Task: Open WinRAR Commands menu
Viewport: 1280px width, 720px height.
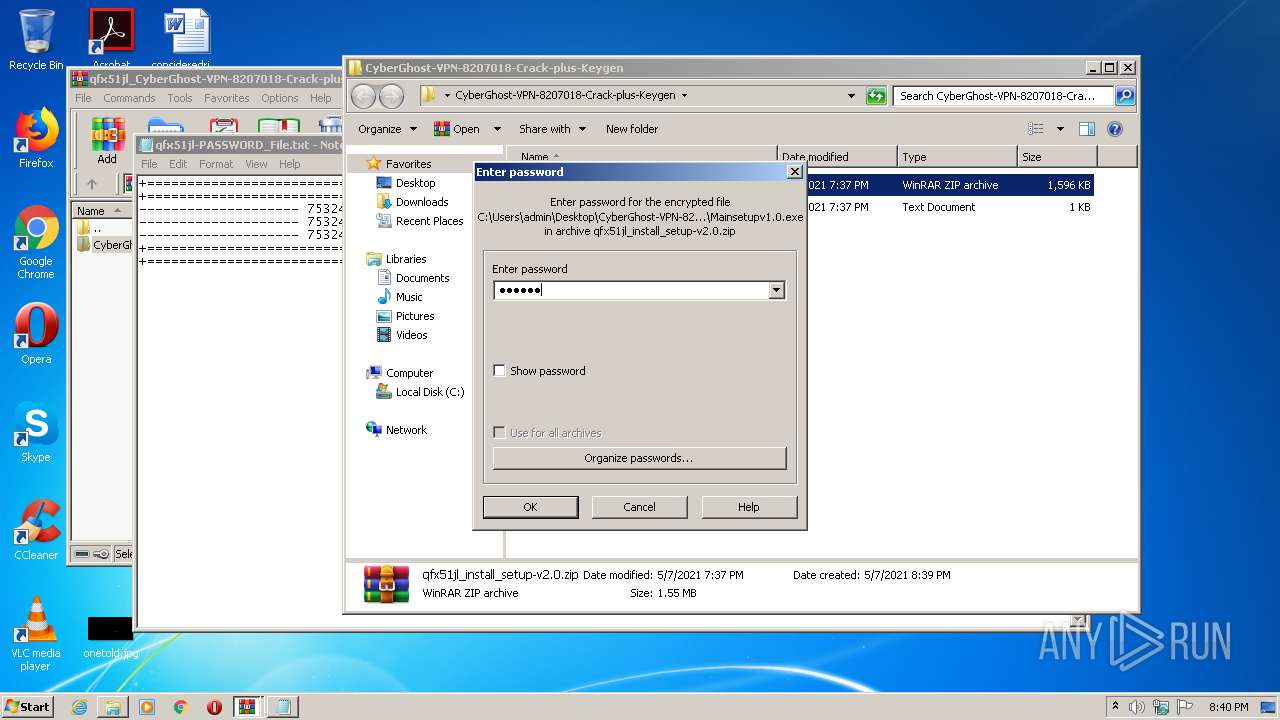Action: 129,98
